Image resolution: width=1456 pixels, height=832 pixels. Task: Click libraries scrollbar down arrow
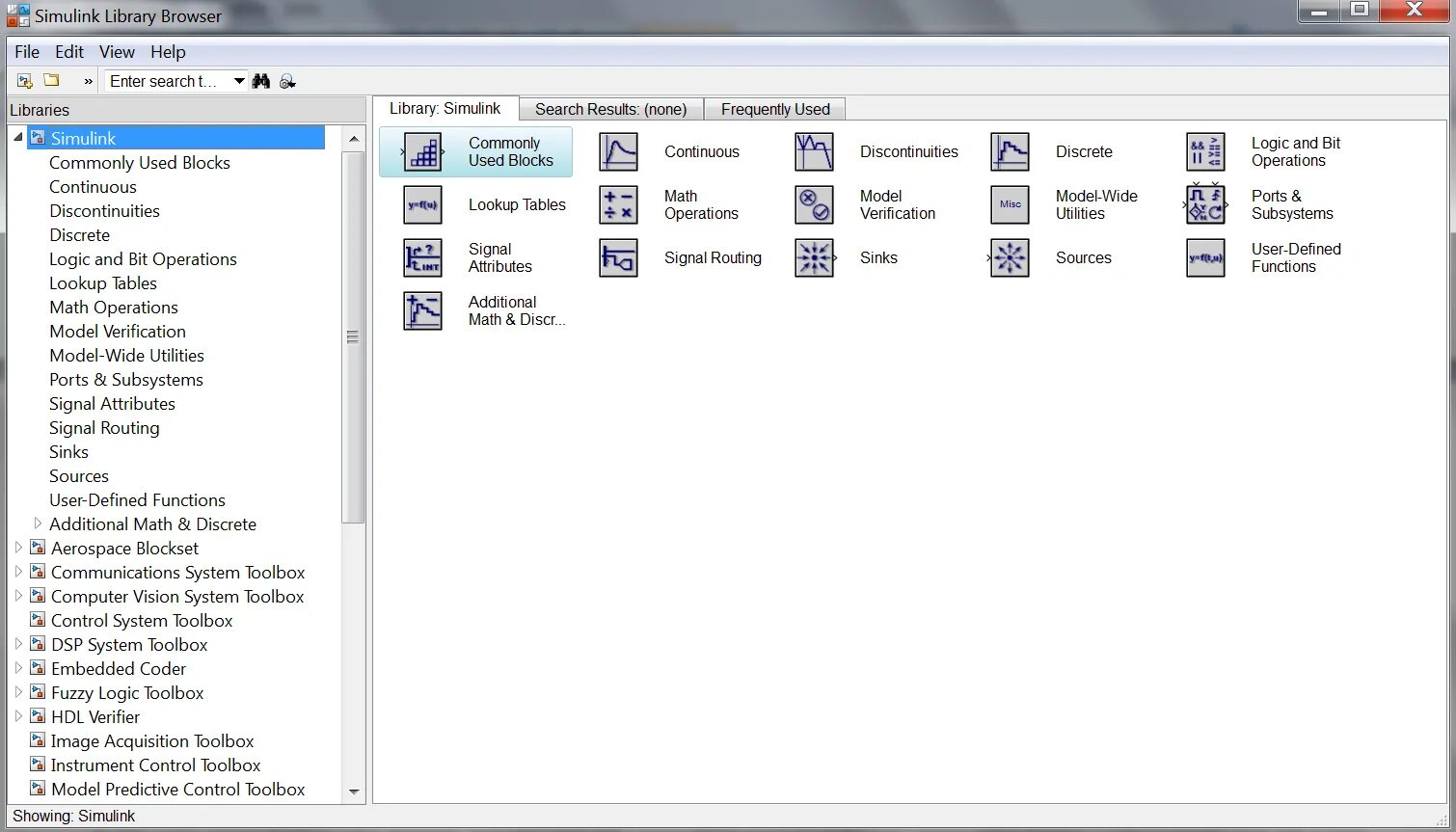[x=353, y=791]
